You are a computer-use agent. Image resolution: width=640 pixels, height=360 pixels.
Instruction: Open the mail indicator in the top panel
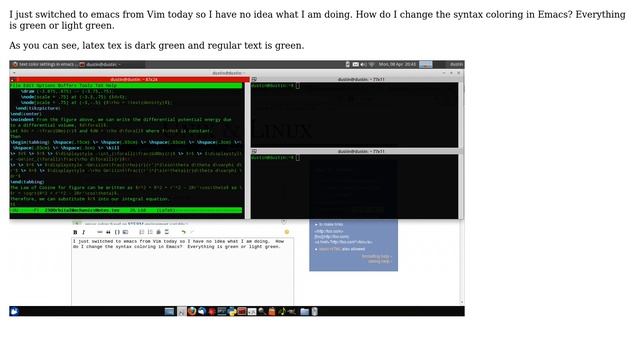(356, 64)
